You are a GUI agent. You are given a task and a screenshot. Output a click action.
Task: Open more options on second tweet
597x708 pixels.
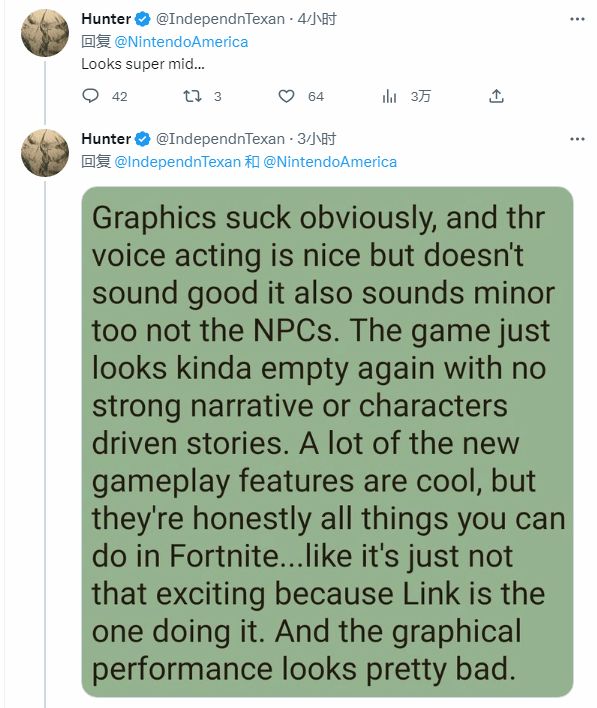point(577,139)
